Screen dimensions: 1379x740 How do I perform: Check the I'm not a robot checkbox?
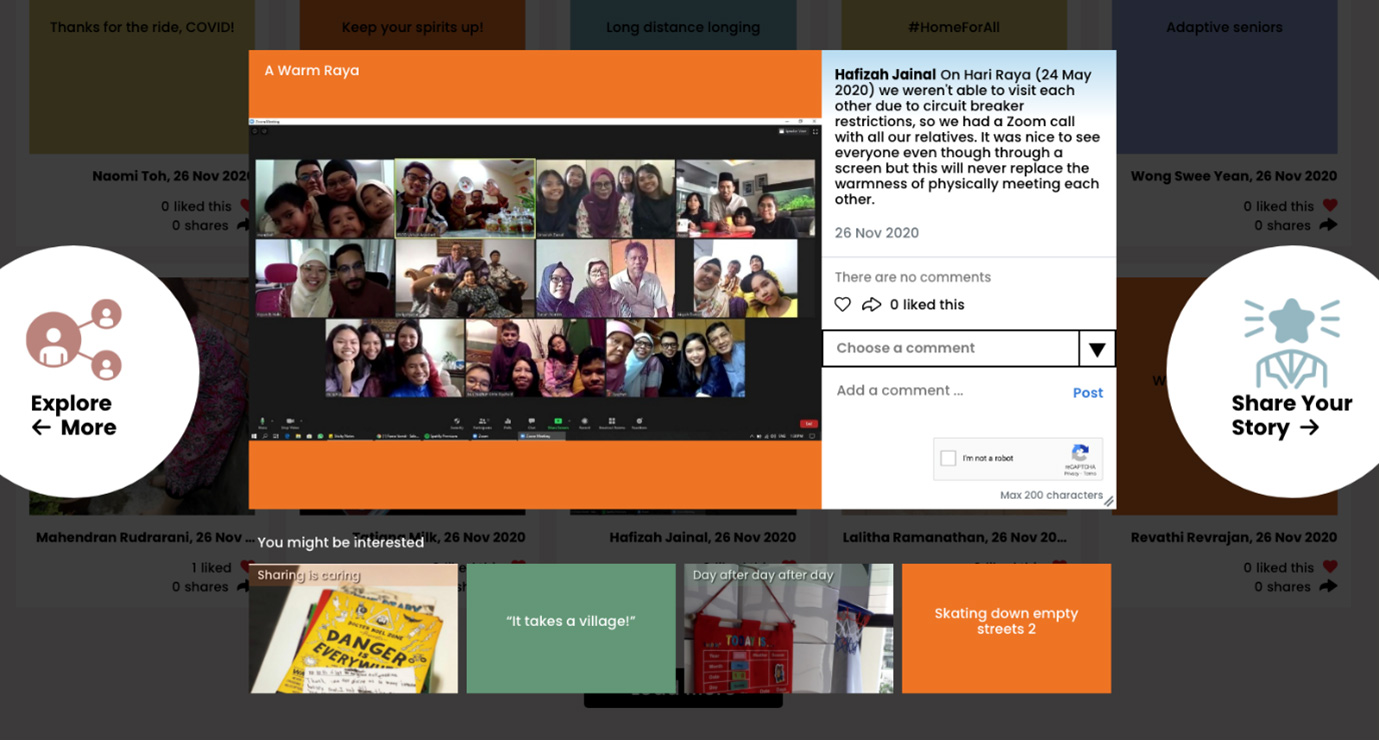tap(948, 458)
